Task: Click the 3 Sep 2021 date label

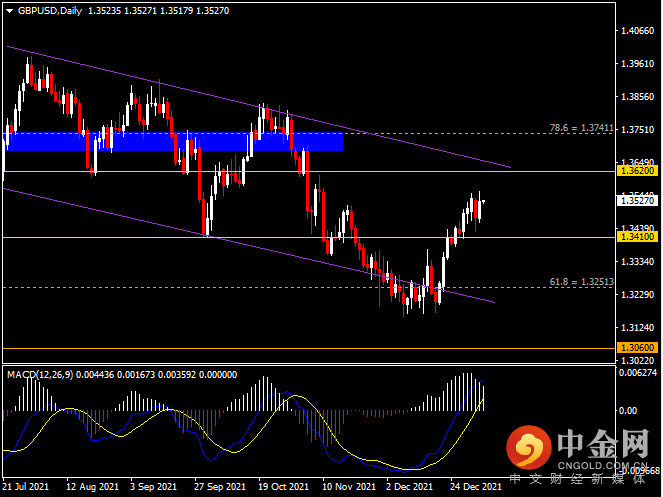Action: coord(153,487)
